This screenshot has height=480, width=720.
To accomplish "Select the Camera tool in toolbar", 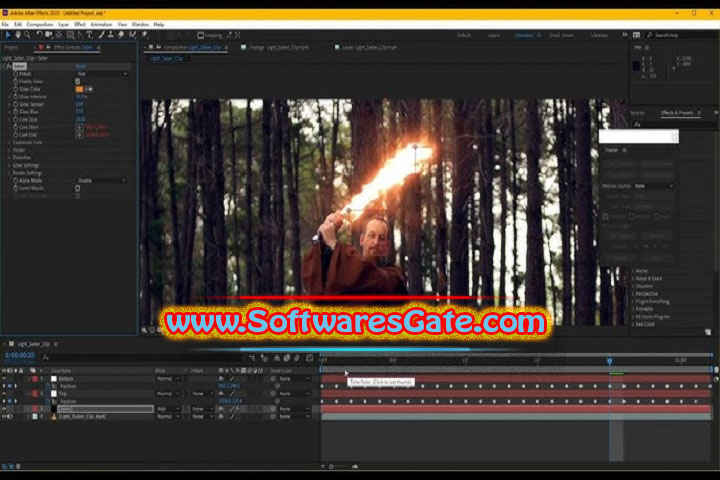I will [x=49, y=35].
